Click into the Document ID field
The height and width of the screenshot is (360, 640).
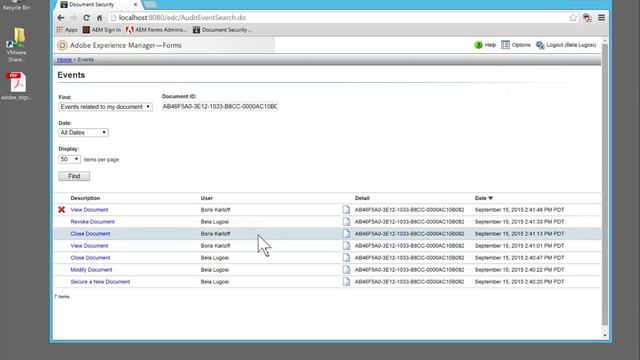(x=220, y=107)
